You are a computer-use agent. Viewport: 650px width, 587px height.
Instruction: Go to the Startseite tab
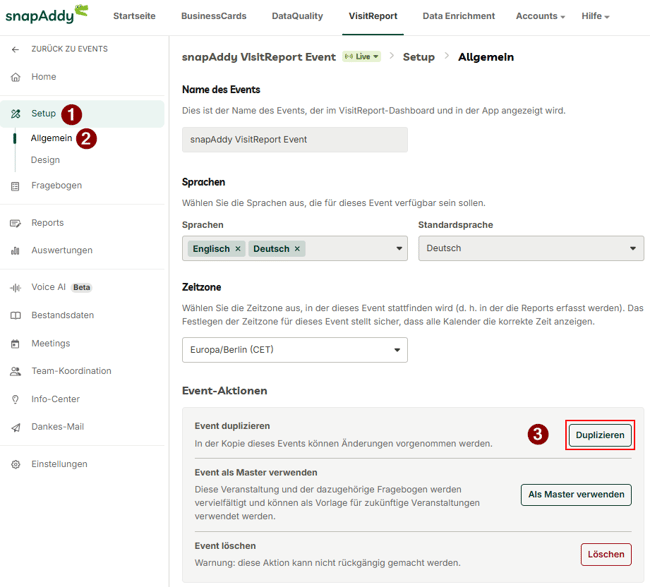134,16
